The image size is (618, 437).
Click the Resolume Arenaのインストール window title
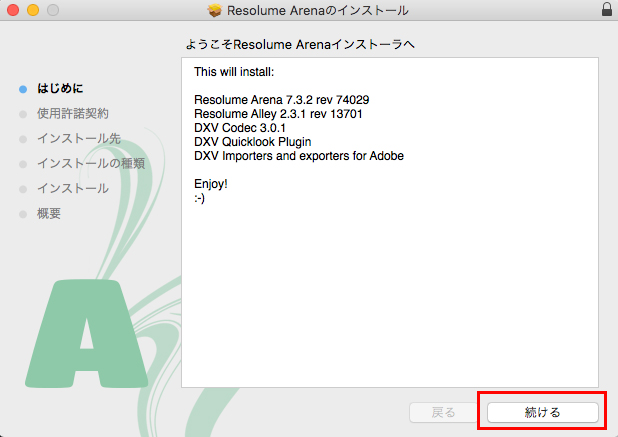click(x=318, y=10)
